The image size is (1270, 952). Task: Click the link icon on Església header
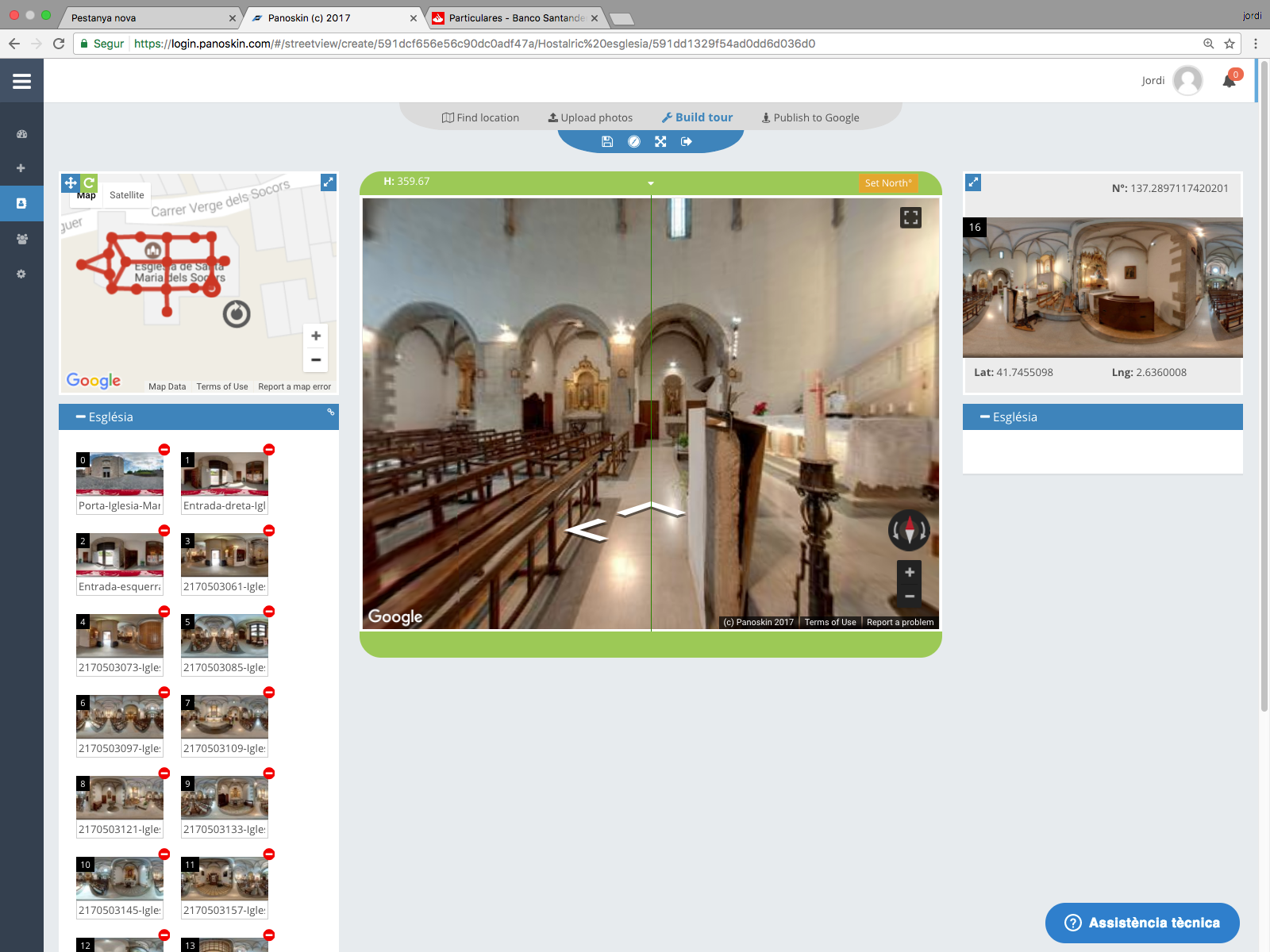click(331, 412)
